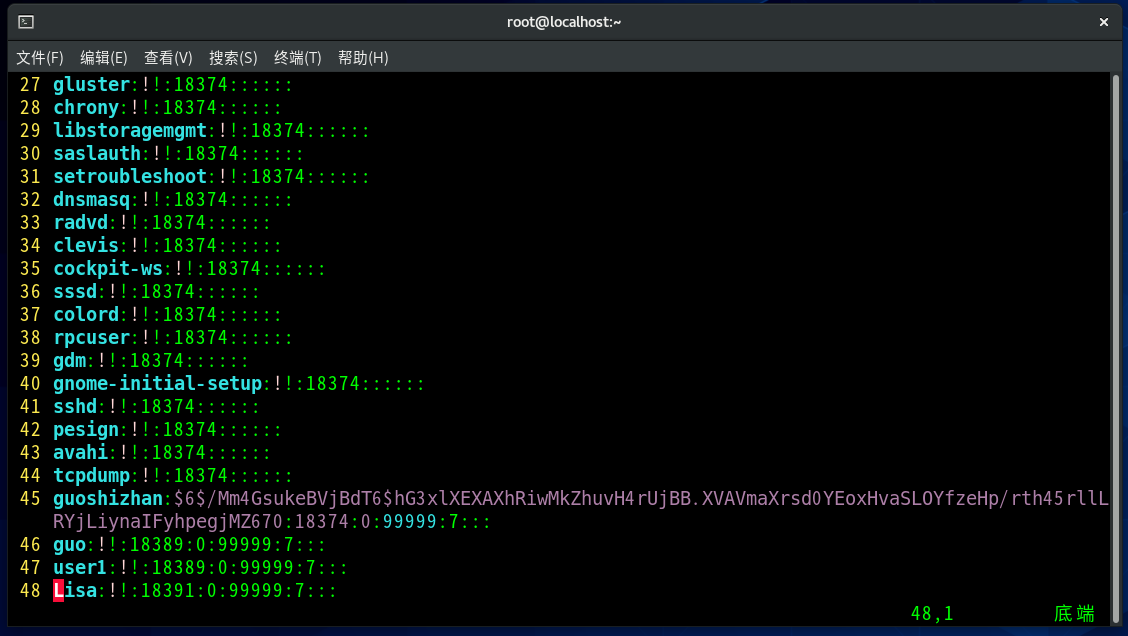Click the setroubleshoot username on line 31

pyautogui.click(x=130, y=177)
